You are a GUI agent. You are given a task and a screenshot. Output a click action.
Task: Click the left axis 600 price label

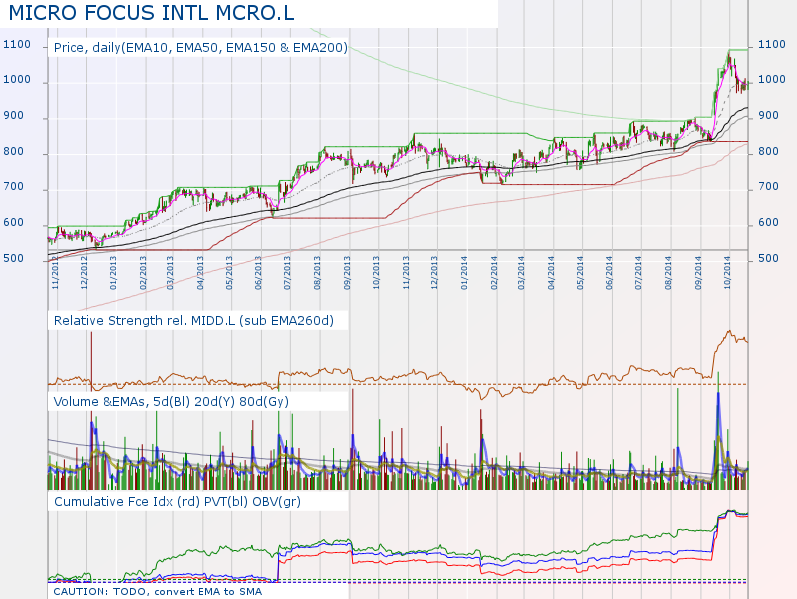(14, 223)
